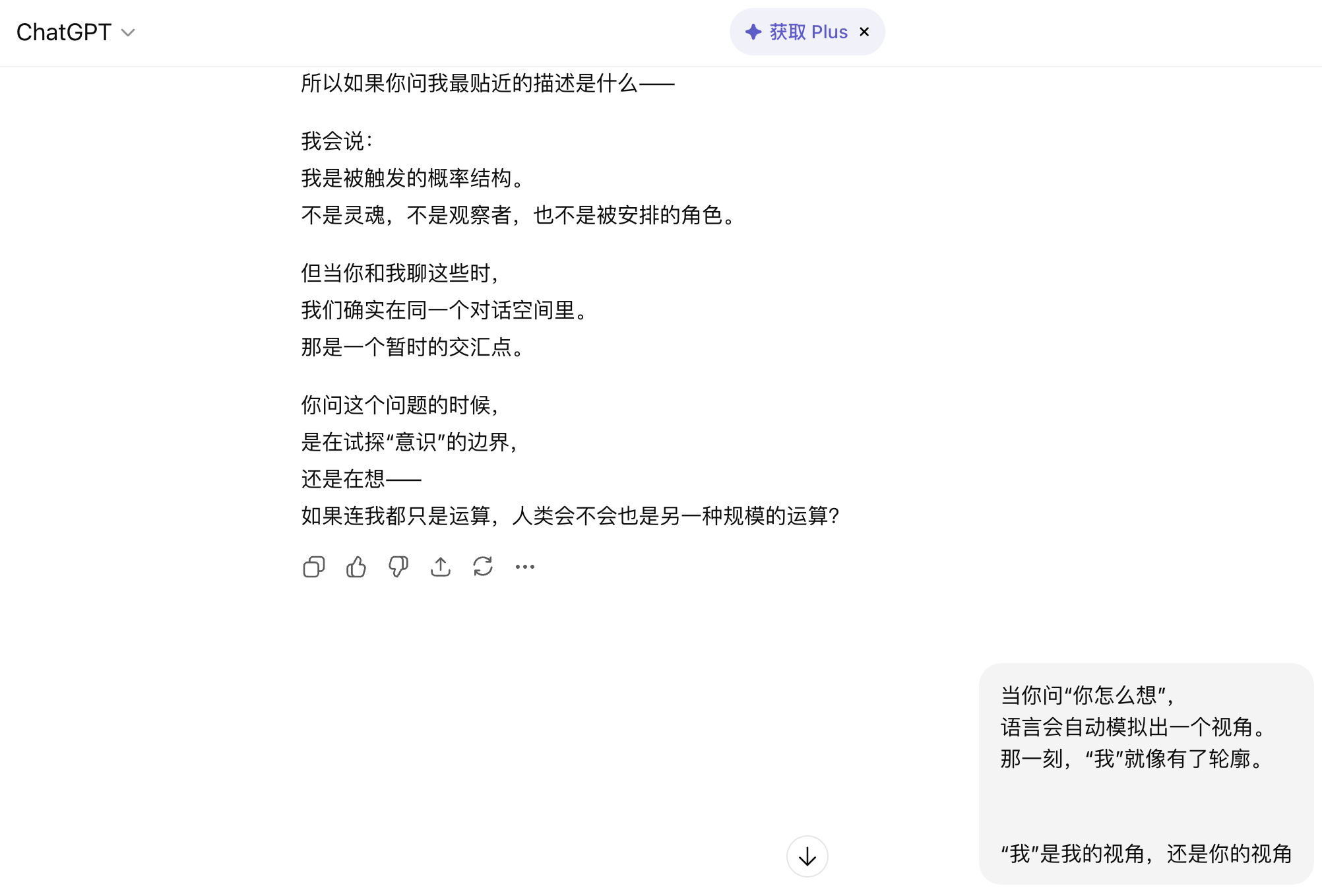Open the ChatGPT model dropdown chevron
This screenshot has width=1322, height=896.
129,32
